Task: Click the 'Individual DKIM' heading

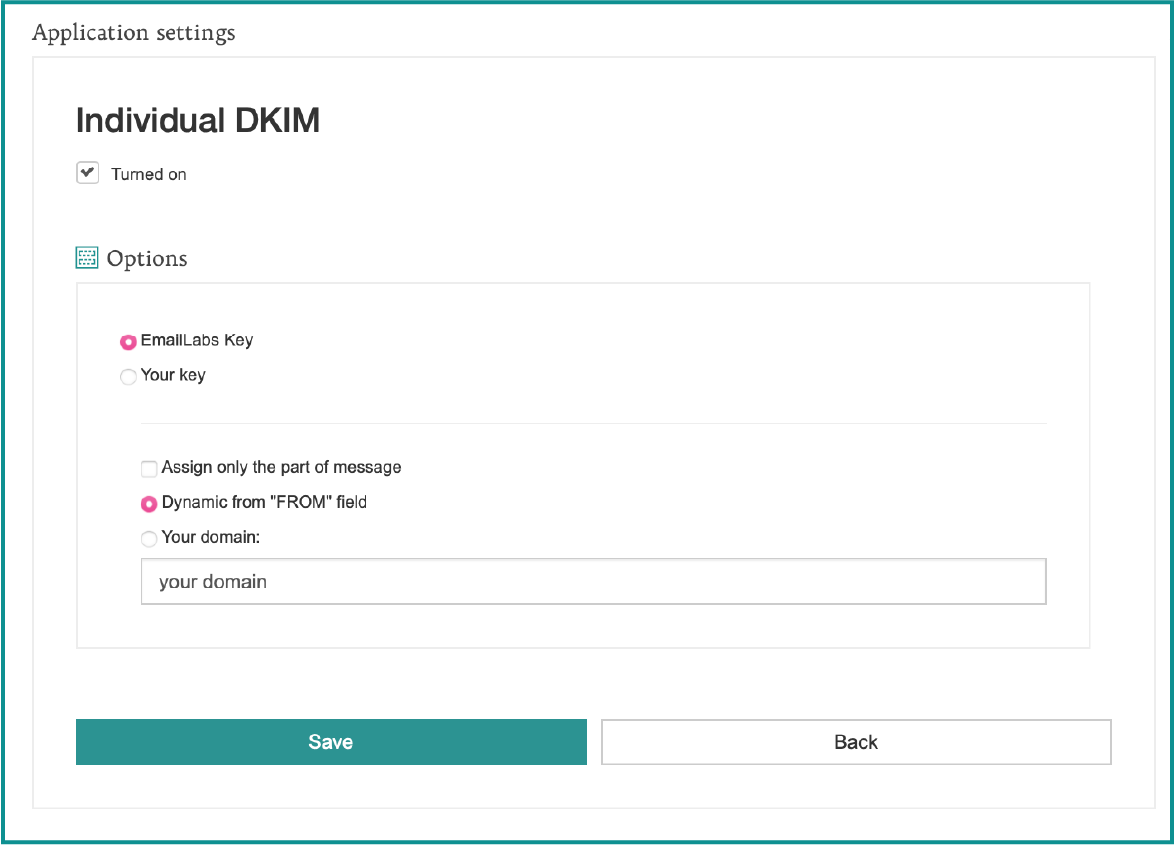Action: coord(197,120)
